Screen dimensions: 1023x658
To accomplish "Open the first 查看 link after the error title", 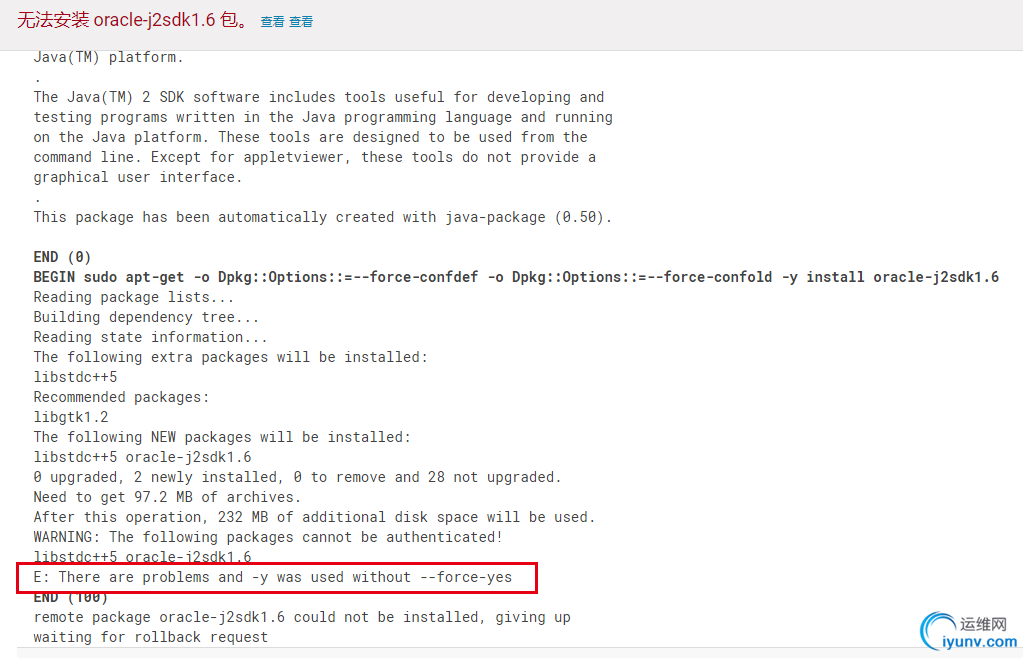I will coord(272,22).
